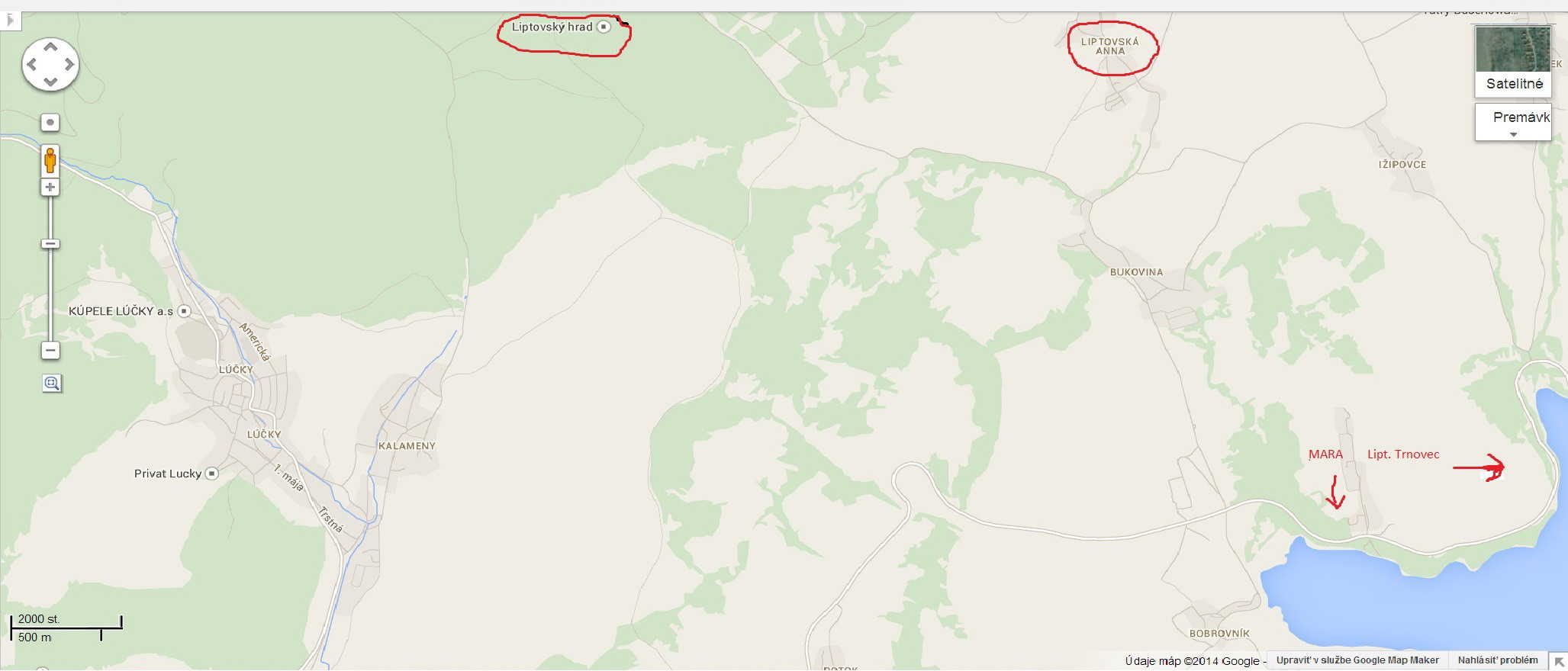Select the Liptovský hrad place marker

(x=604, y=27)
